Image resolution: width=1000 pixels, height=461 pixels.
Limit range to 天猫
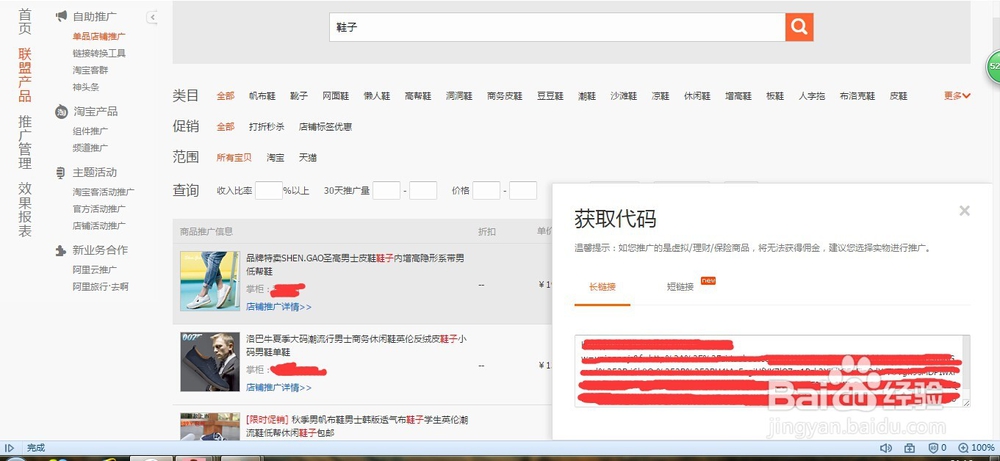coord(308,157)
